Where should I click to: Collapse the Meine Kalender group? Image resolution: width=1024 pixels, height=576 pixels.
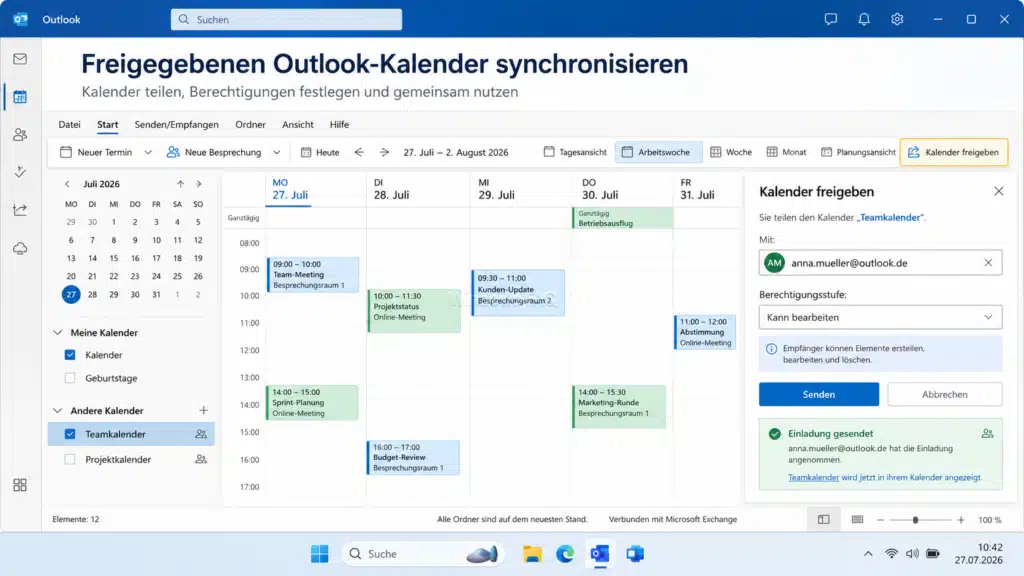(x=57, y=332)
